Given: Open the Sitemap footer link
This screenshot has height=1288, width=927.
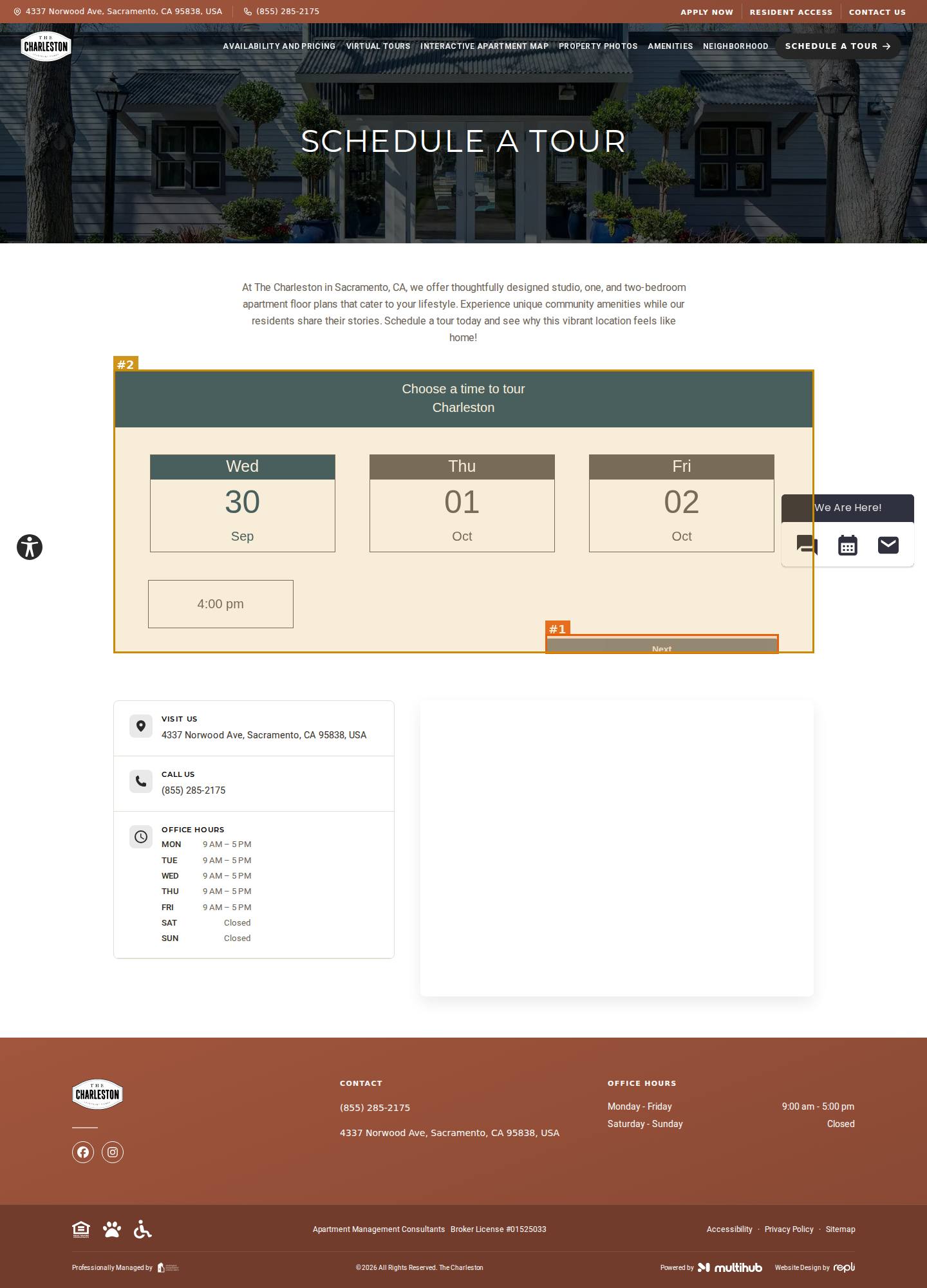Looking at the screenshot, I should point(841,1229).
